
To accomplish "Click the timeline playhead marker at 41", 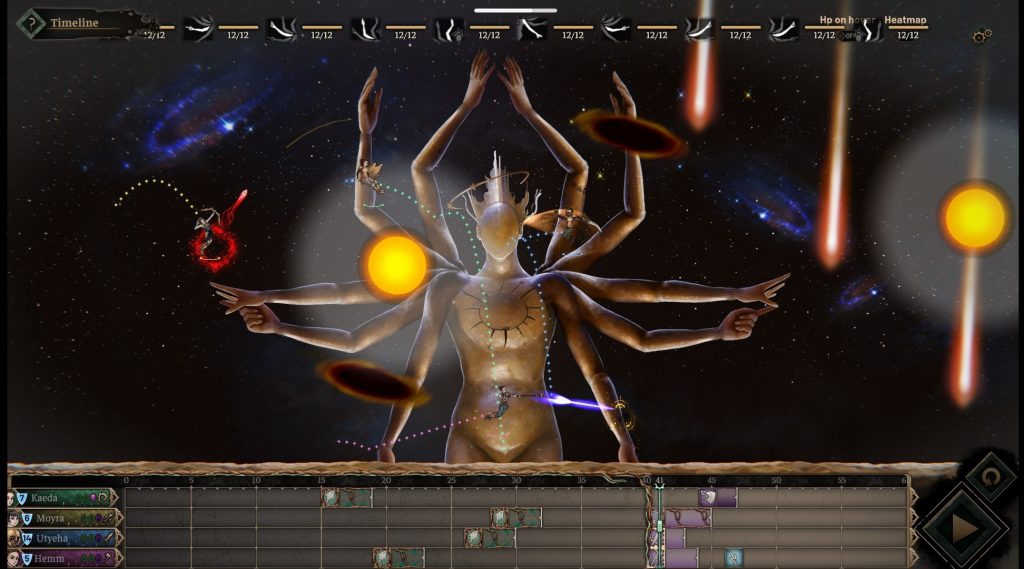I will pos(659,483).
